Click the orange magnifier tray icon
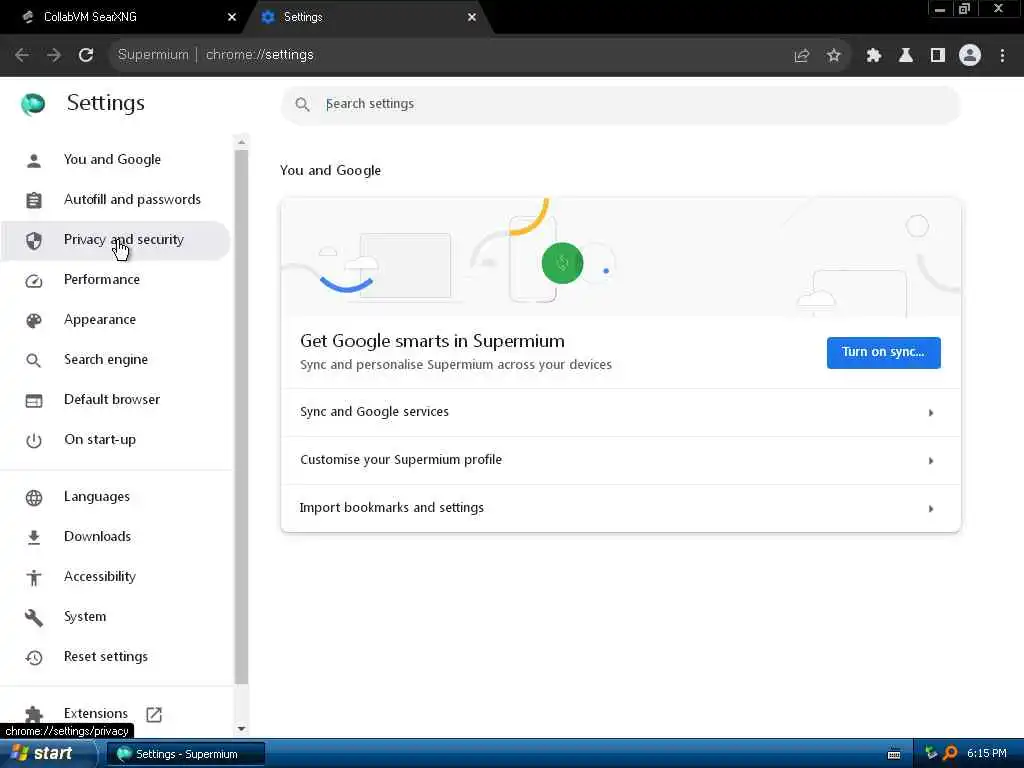 click(x=950, y=754)
